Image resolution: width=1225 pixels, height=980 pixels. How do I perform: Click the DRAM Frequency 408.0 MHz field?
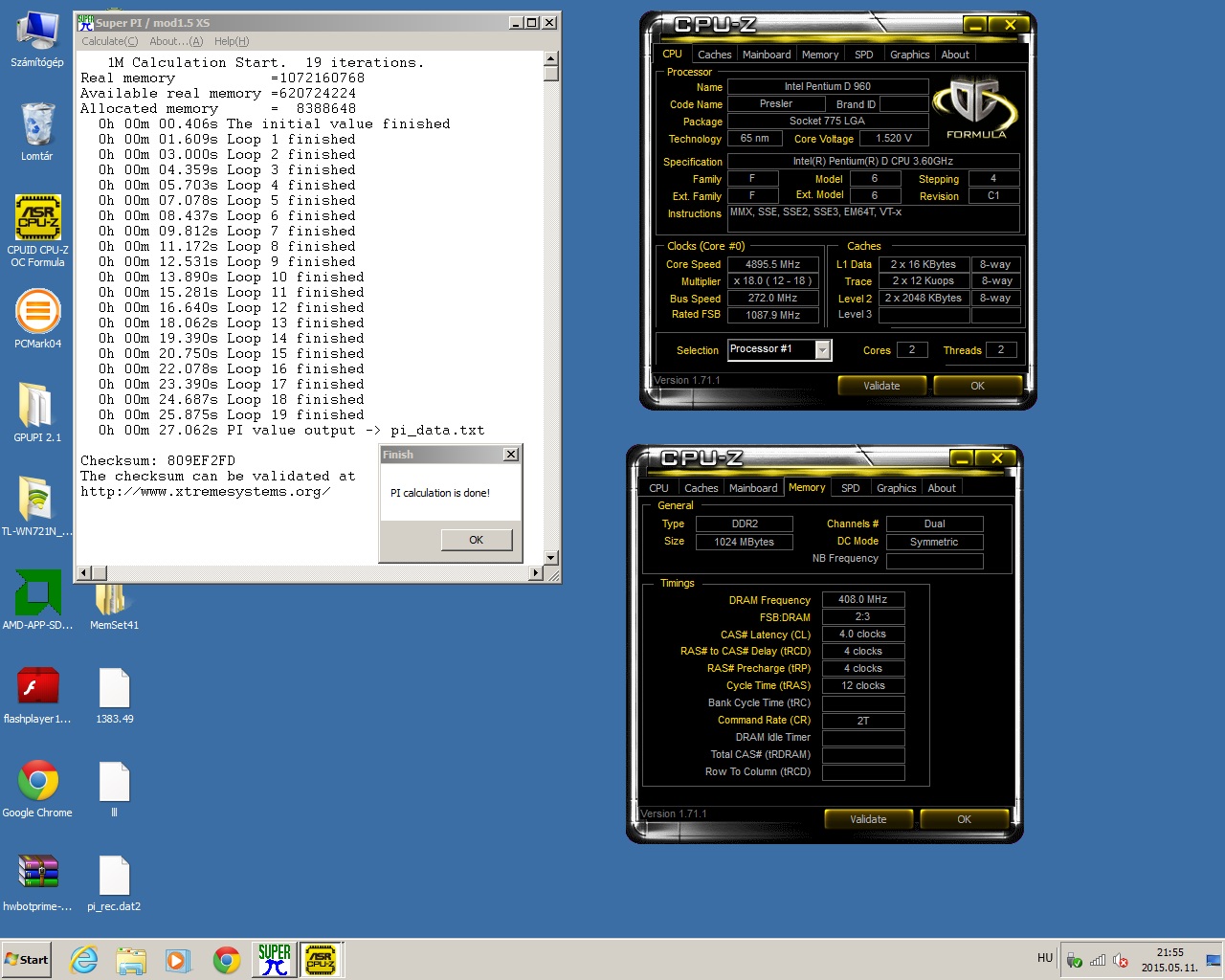pyautogui.click(x=863, y=600)
